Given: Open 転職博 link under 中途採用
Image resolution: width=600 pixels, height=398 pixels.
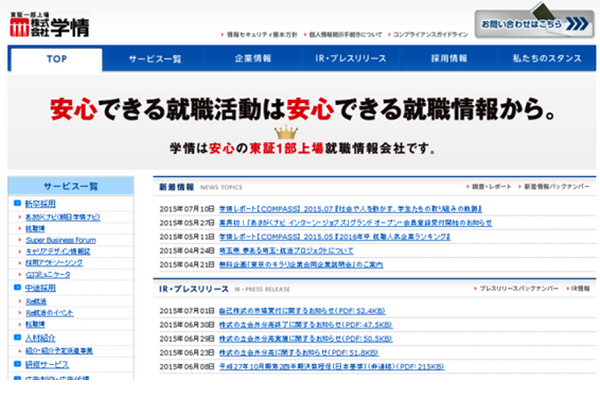Looking at the screenshot, I should [x=35, y=324].
